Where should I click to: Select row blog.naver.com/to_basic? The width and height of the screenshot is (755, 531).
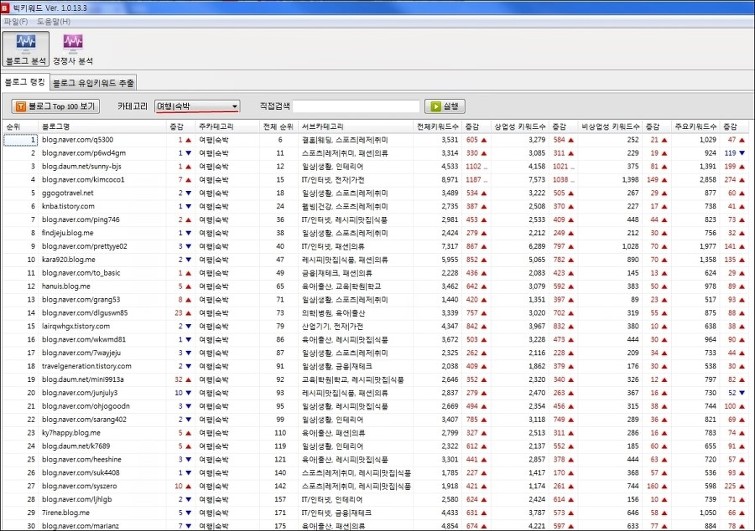point(376,273)
